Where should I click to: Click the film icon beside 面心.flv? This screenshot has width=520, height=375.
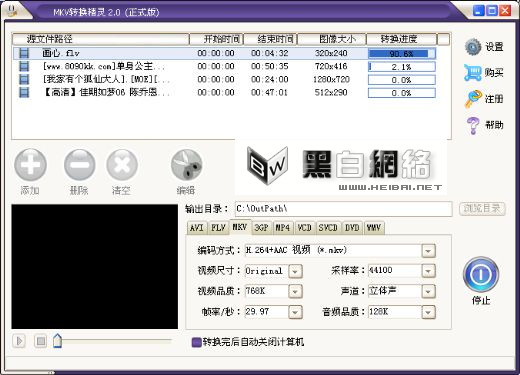(x=24, y=53)
